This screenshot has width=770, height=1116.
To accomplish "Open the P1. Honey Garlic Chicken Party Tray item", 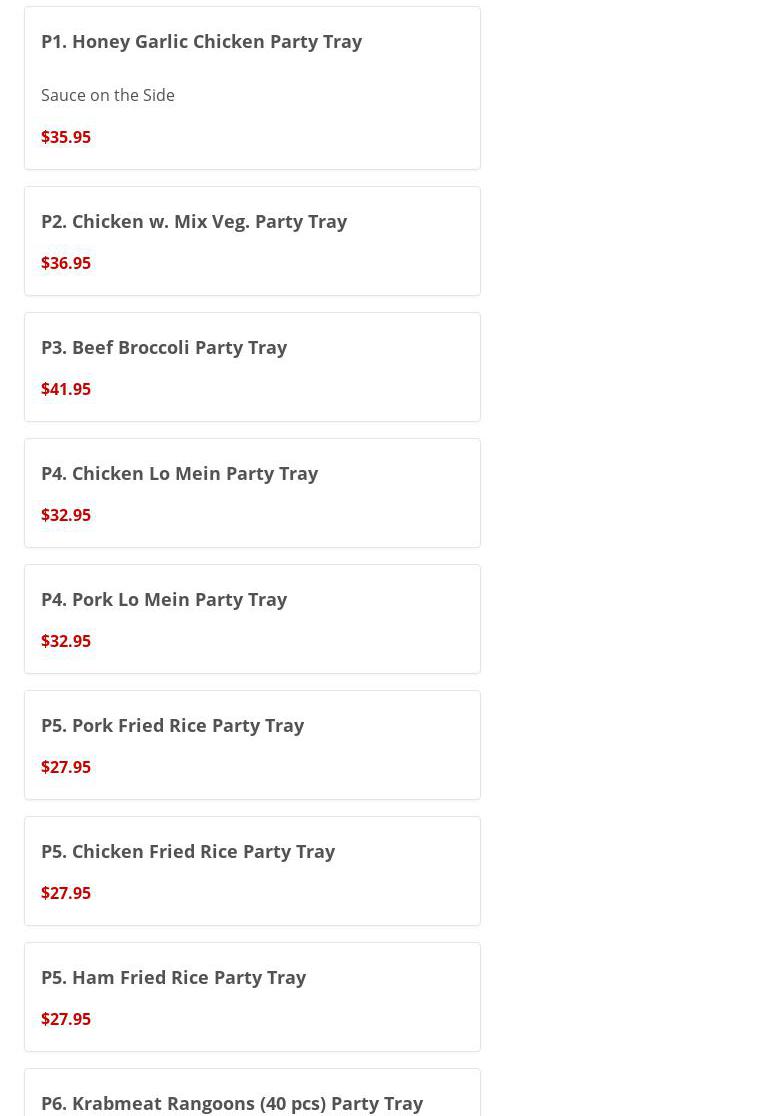I will tap(201, 41).
